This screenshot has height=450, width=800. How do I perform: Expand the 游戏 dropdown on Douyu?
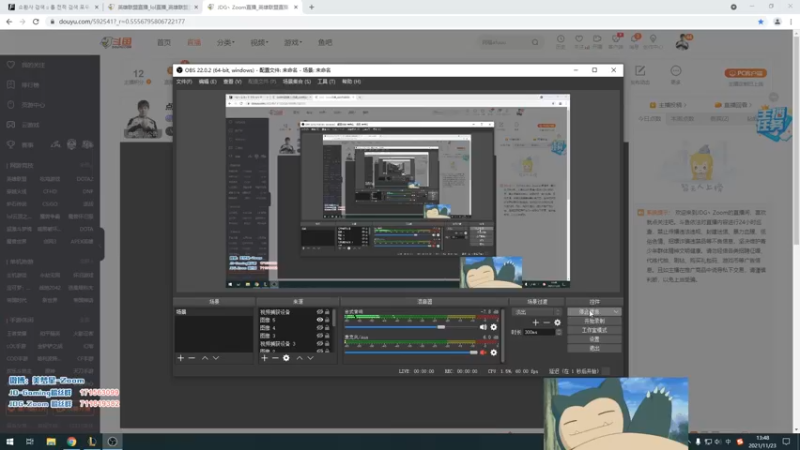(293, 42)
